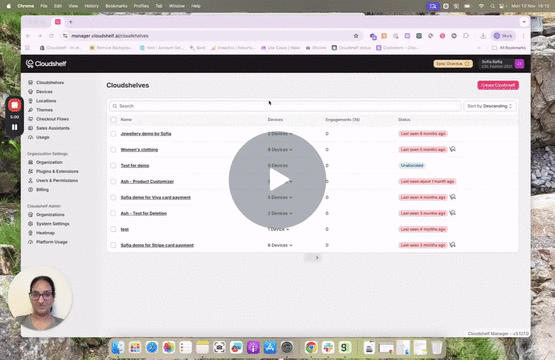This screenshot has width=555, height=360.
Task: Expand 6 Devices dropdown for Stripe card payment row
Action: (280, 245)
